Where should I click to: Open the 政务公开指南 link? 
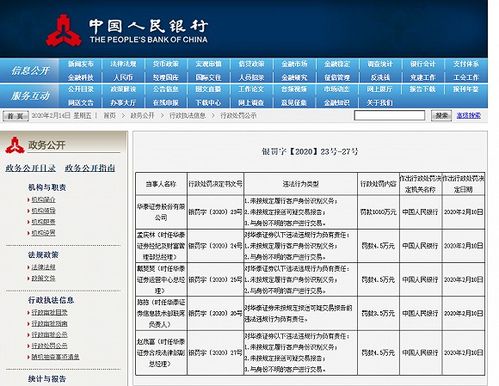pyautogui.click(x=90, y=168)
